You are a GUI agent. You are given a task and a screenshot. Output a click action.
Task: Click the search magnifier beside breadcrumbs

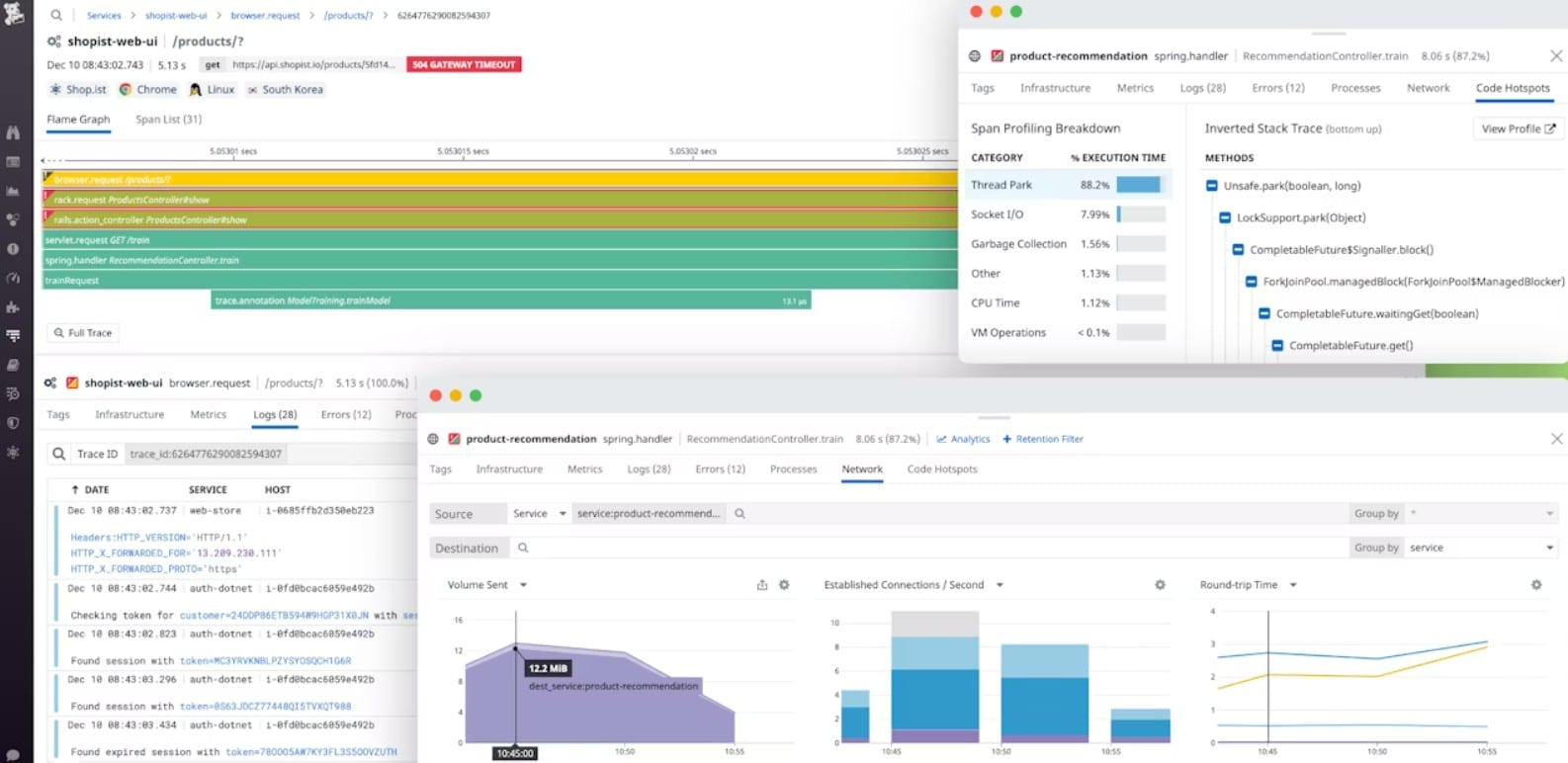56,15
